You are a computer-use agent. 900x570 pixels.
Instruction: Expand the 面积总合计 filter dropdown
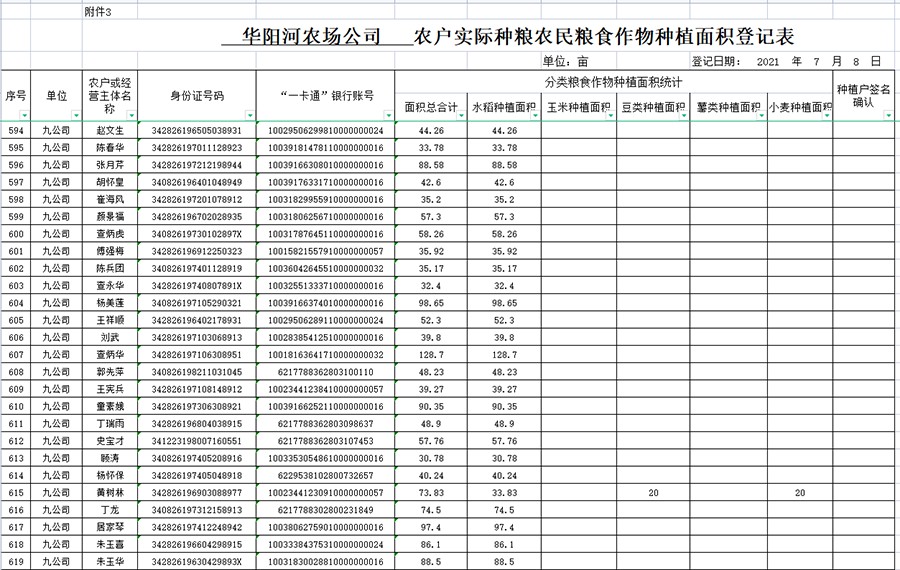pyautogui.click(x=460, y=116)
